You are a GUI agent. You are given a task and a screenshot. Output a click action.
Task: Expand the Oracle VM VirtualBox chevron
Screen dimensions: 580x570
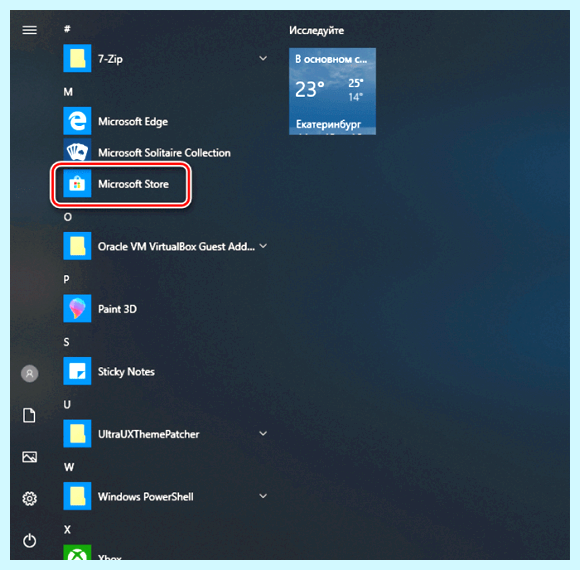(x=263, y=246)
